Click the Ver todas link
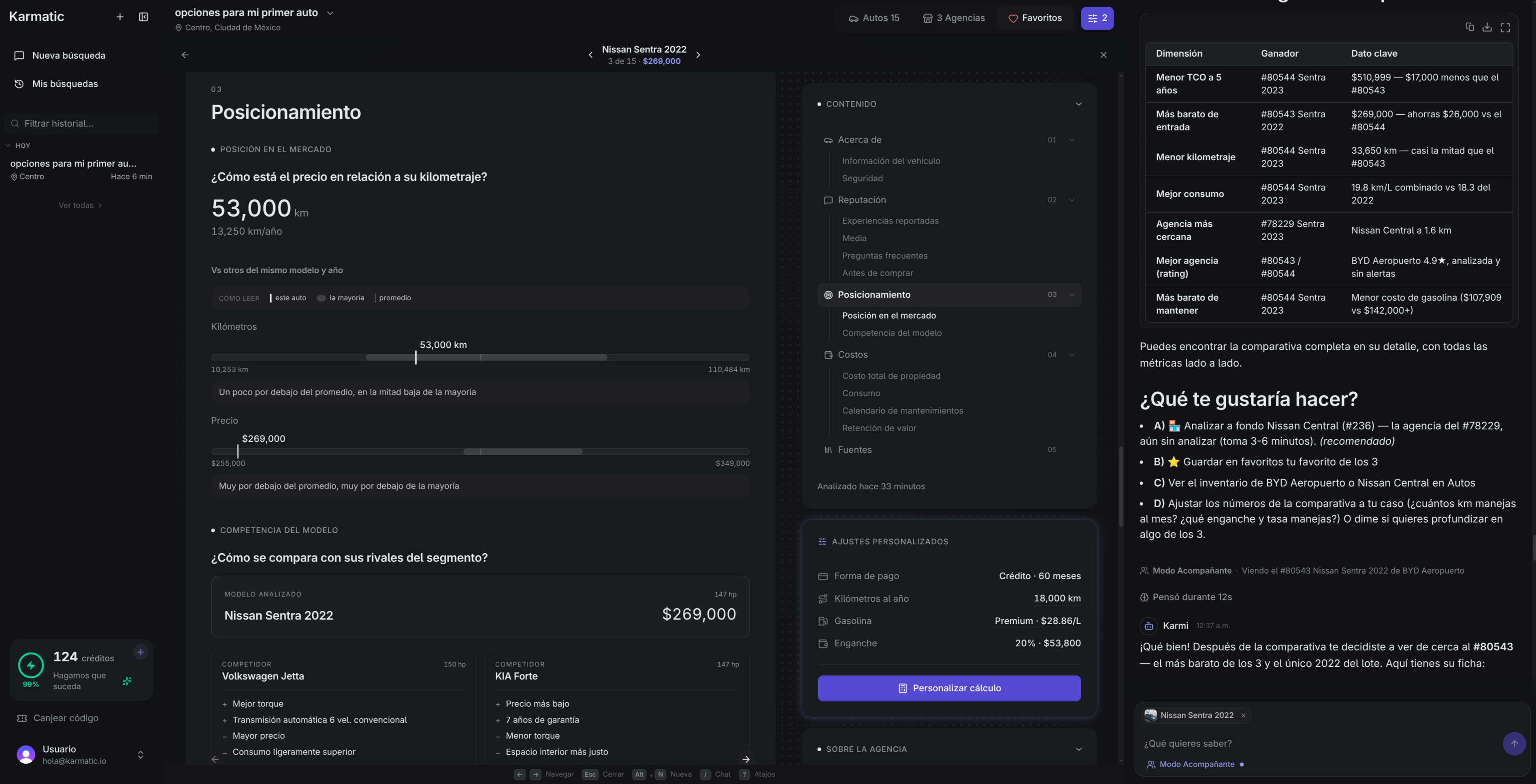This screenshot has height=784, width=1536. 81,205
